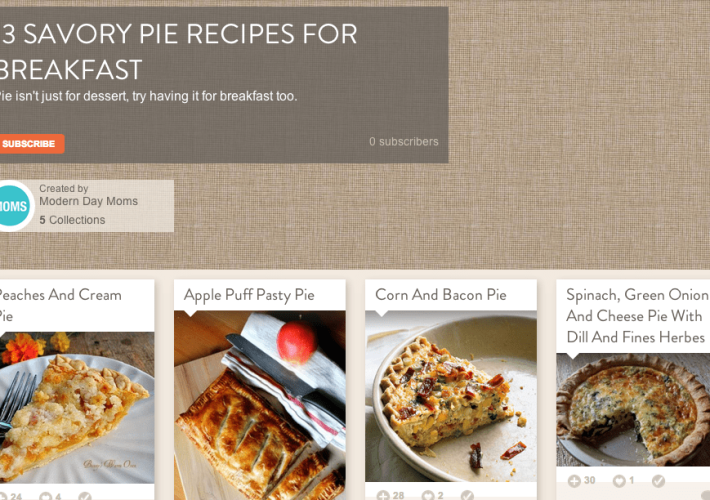
Task: Open the Modern Day Moms creator link
Action: [88, 201]
